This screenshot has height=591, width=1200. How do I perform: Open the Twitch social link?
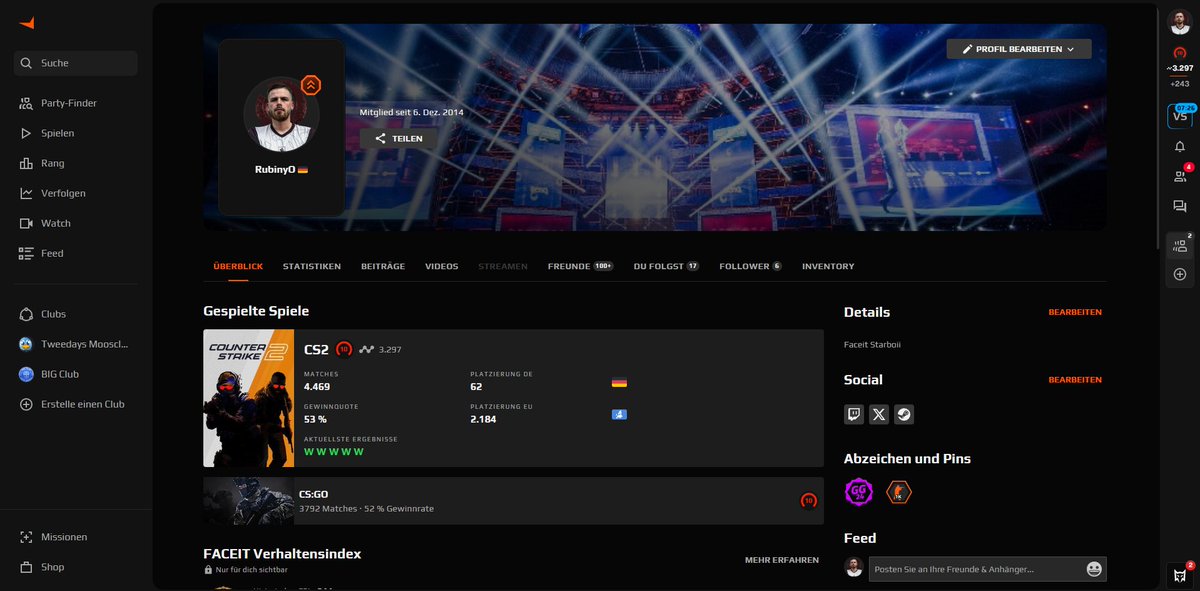point(854,414)
